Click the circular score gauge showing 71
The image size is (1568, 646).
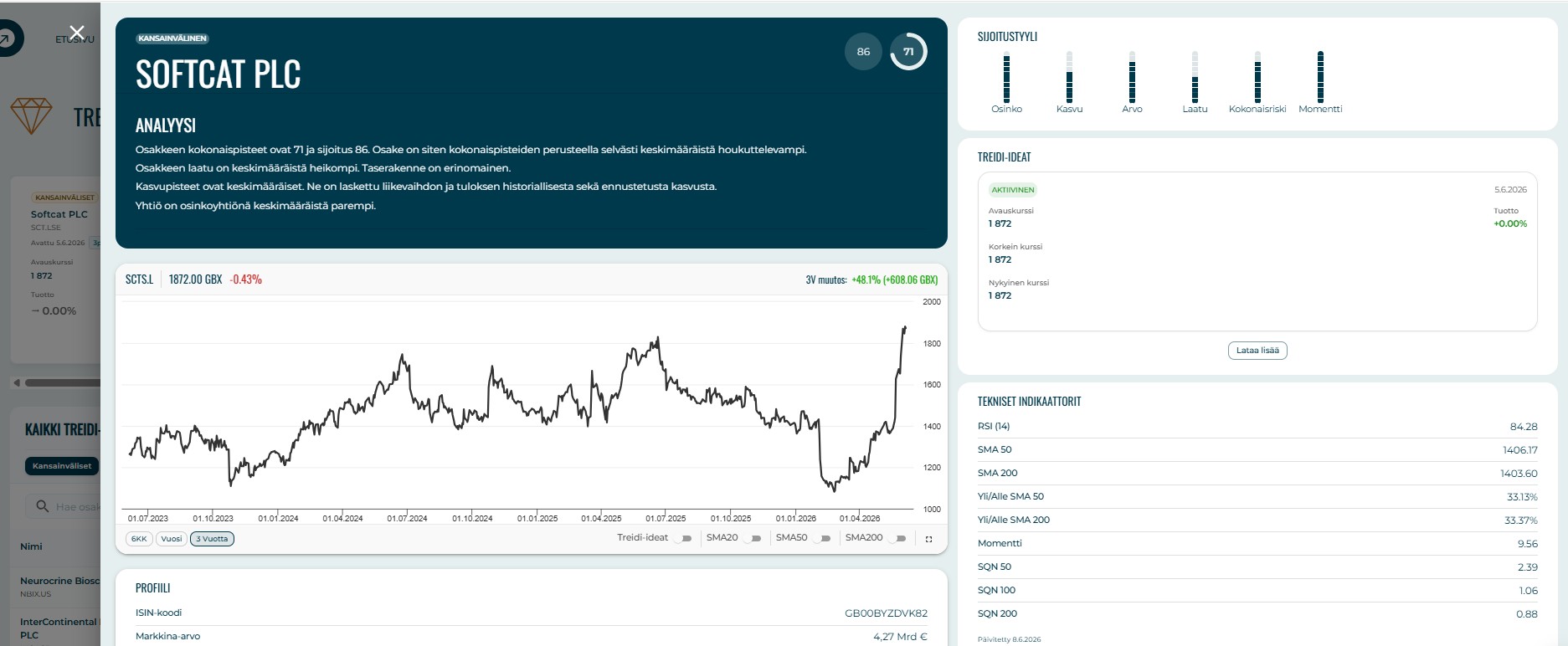(x=908, y=52)
